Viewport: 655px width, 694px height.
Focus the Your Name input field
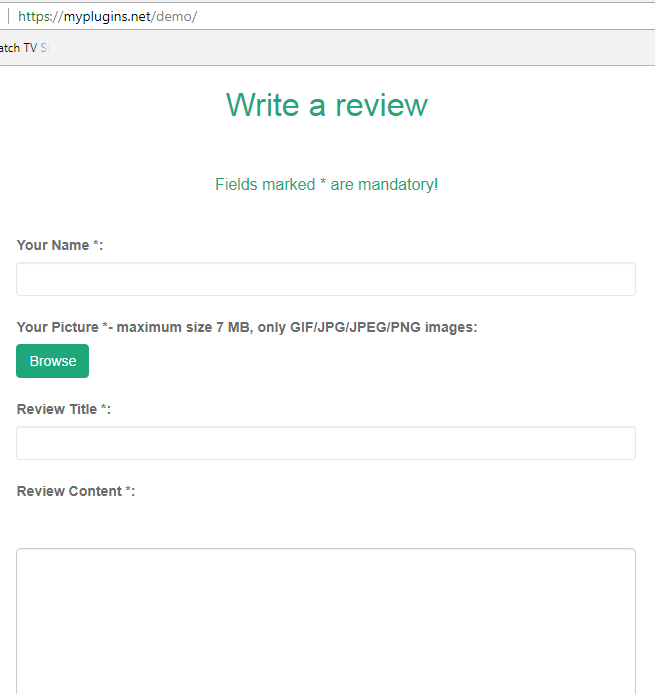[326, 279]
